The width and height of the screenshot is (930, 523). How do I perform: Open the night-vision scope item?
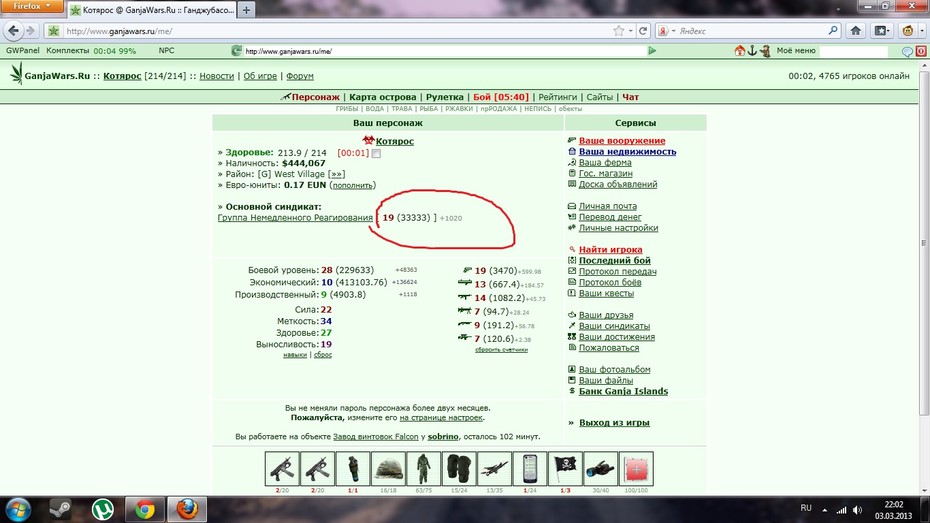point(600,468)
